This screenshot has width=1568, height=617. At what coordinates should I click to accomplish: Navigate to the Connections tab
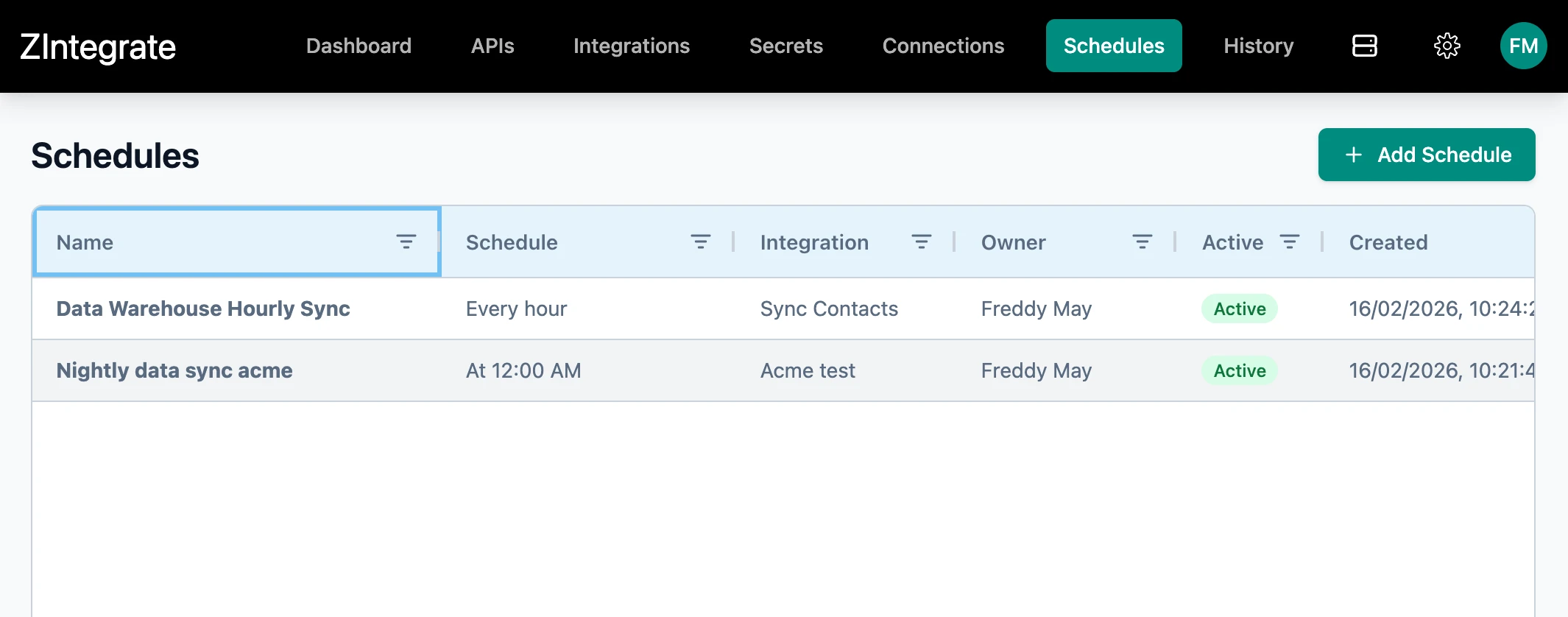pos(943,46)
